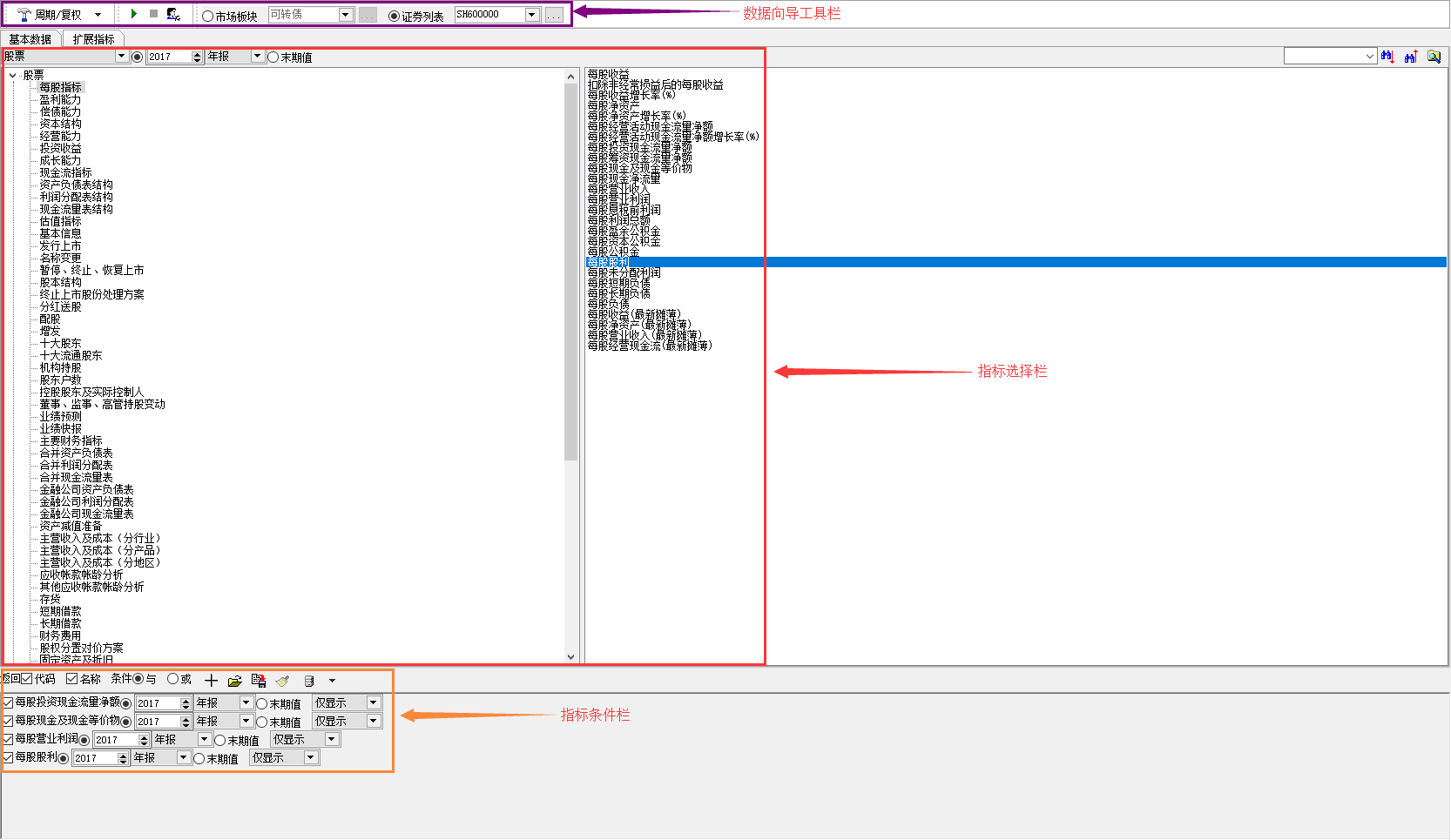Run the data wizard with the green play button

point(134,14)
